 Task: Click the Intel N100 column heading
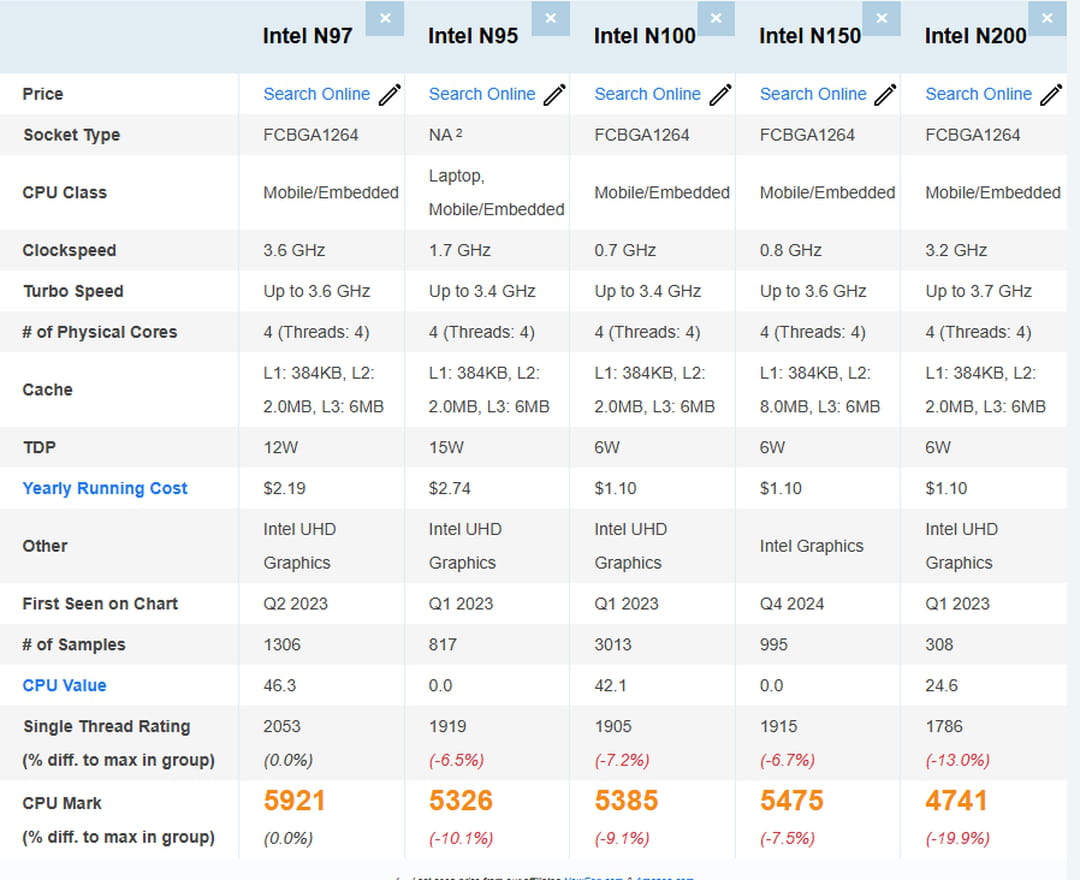[644, 36]
